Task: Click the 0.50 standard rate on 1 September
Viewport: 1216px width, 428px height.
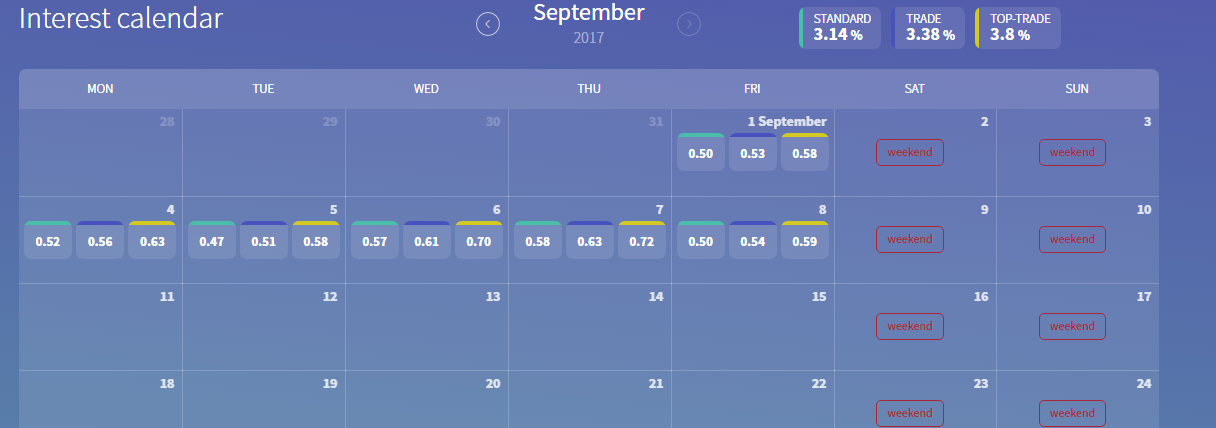Action: 700,153
